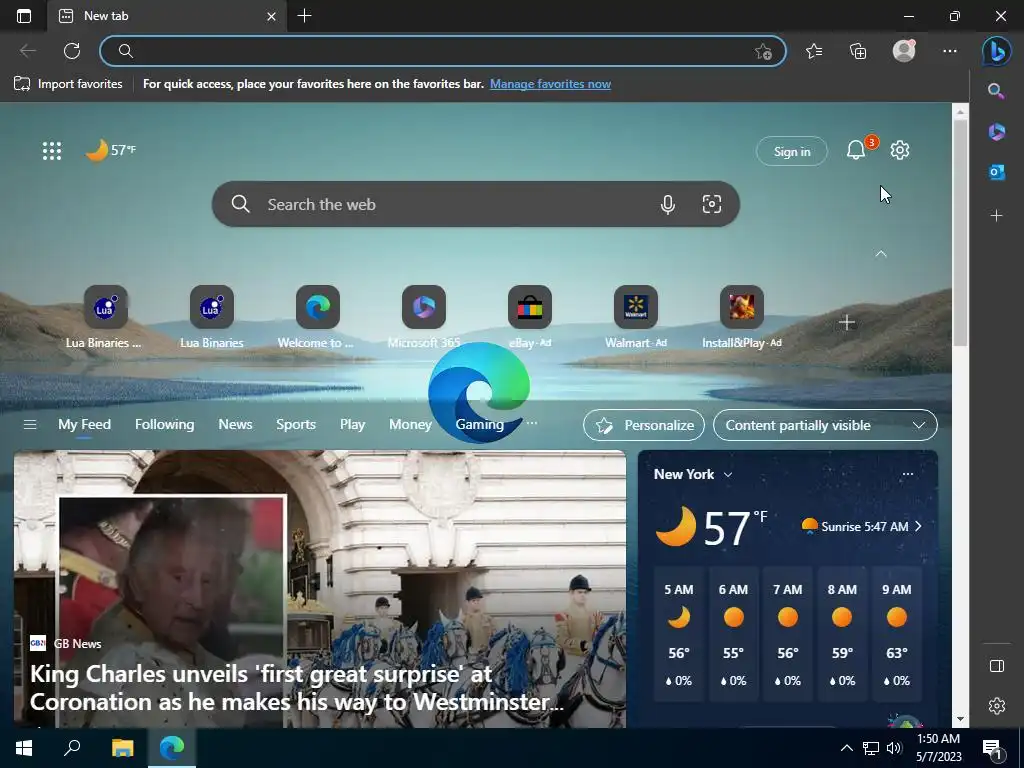The height and width of the screenshot is (768, 1024).
Task: Open the Windows Action Center notifications
Action: click(x=993, y=749)
